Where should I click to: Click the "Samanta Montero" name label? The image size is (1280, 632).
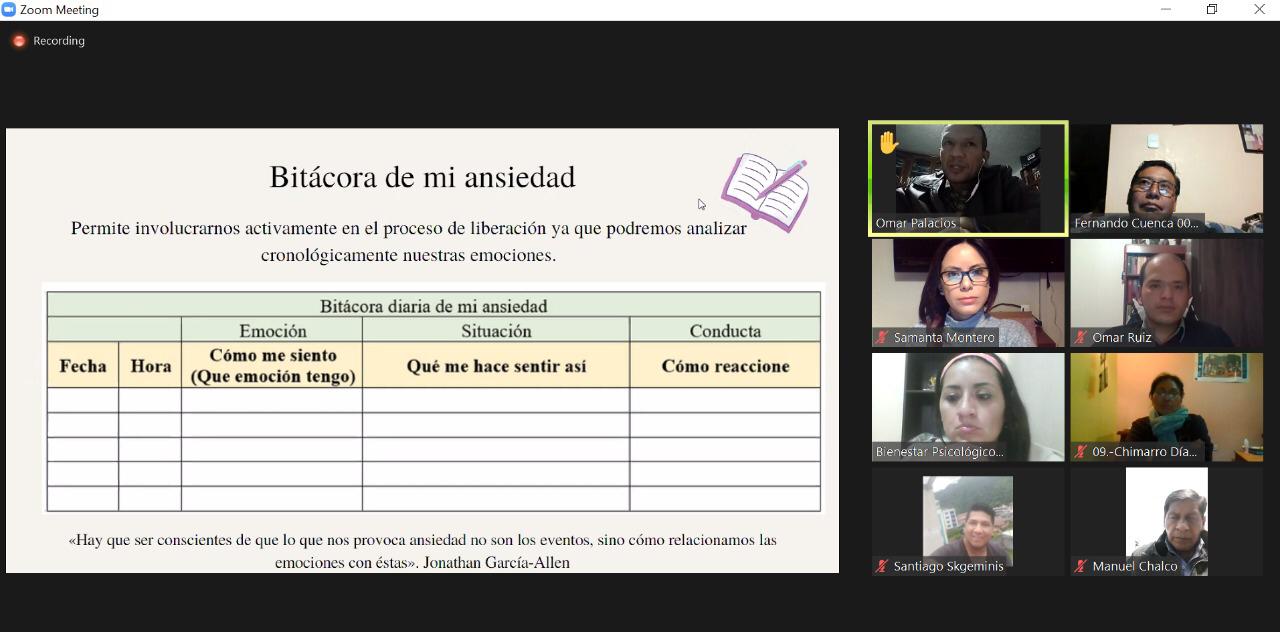point(944,338)
